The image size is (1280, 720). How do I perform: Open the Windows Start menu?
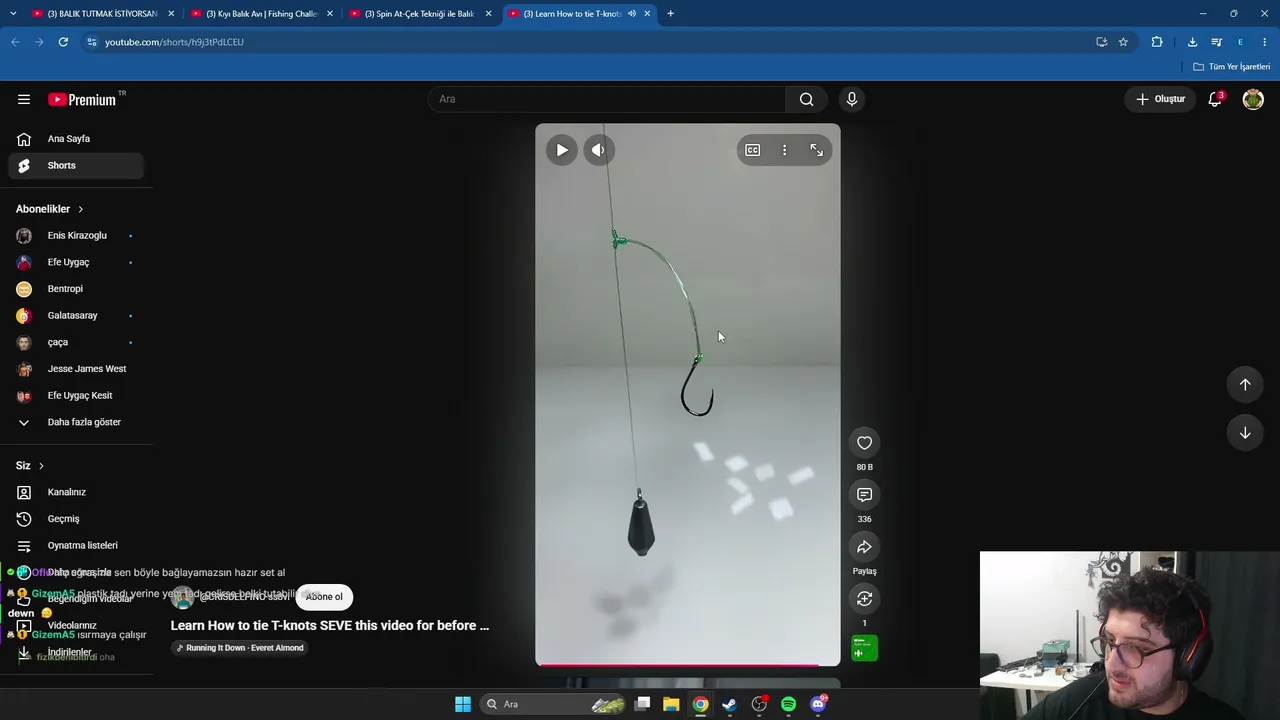(463, 704)
